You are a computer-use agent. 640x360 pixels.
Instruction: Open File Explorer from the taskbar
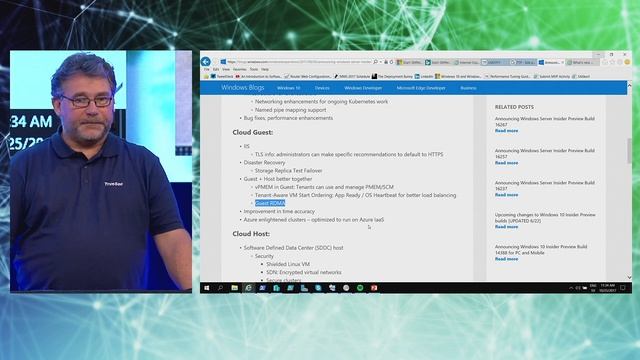tap(234, 288)
